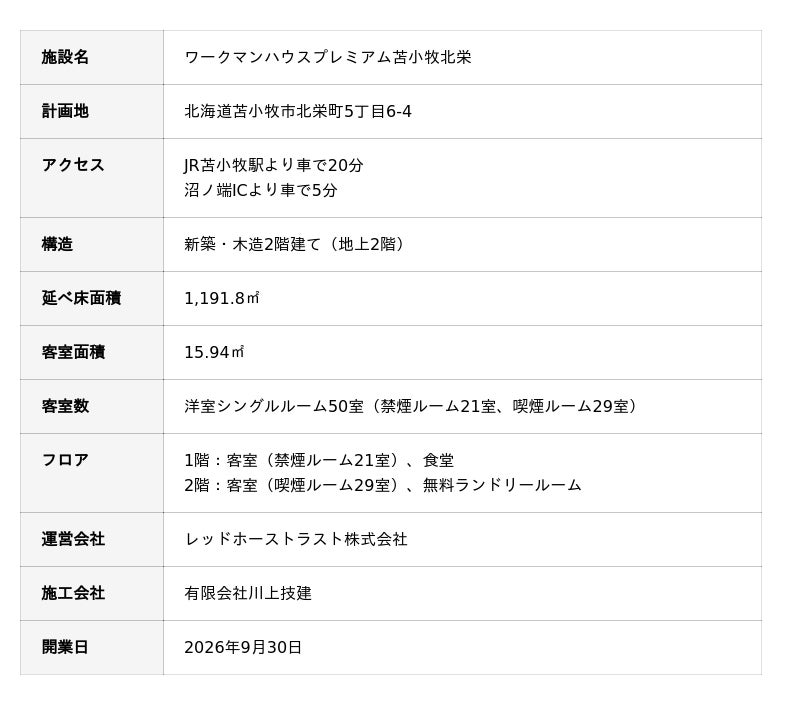800x705 pixels.
Task: Click the opening date 2026年9月30日
Action: click(x=242, y=647)
